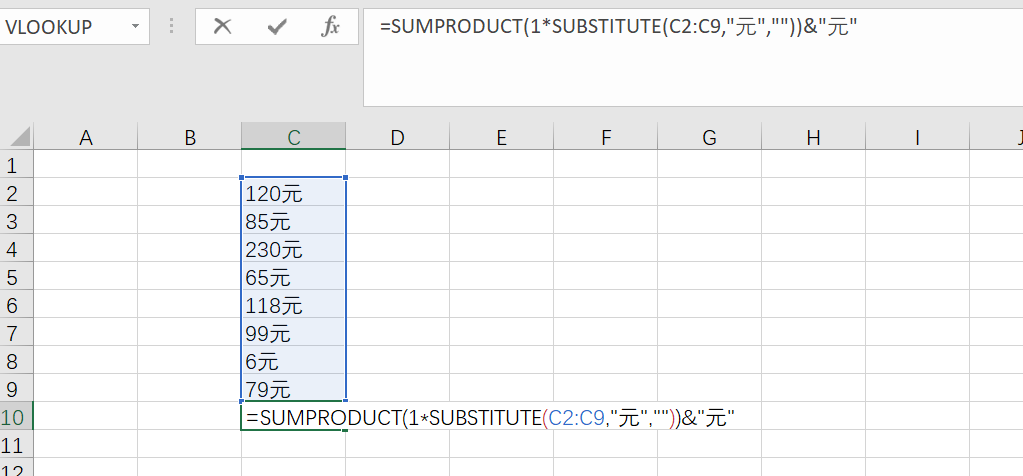Image resolution: width=1023 pixels, height=476 pixels.
Task: Select row 5 header
Action: [x=16, y=277]
